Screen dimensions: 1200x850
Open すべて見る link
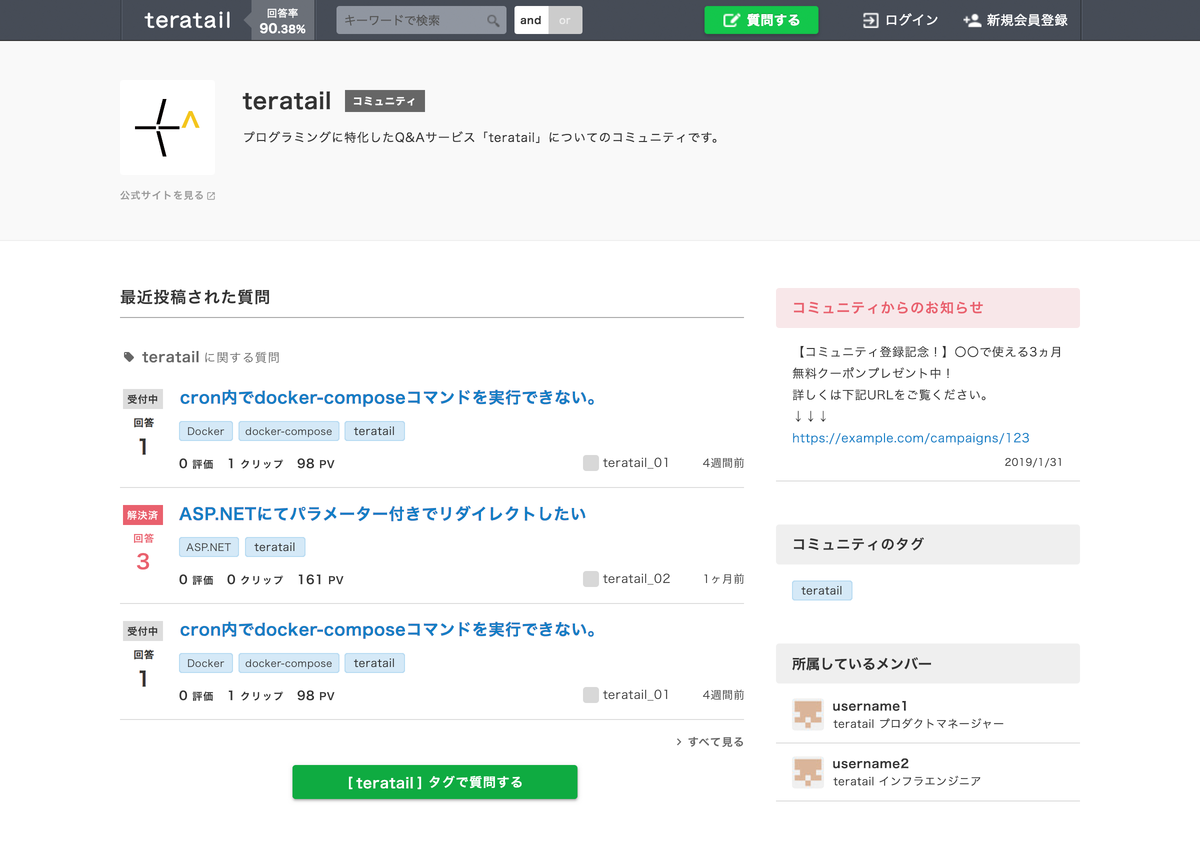click(x=709, y=742)
